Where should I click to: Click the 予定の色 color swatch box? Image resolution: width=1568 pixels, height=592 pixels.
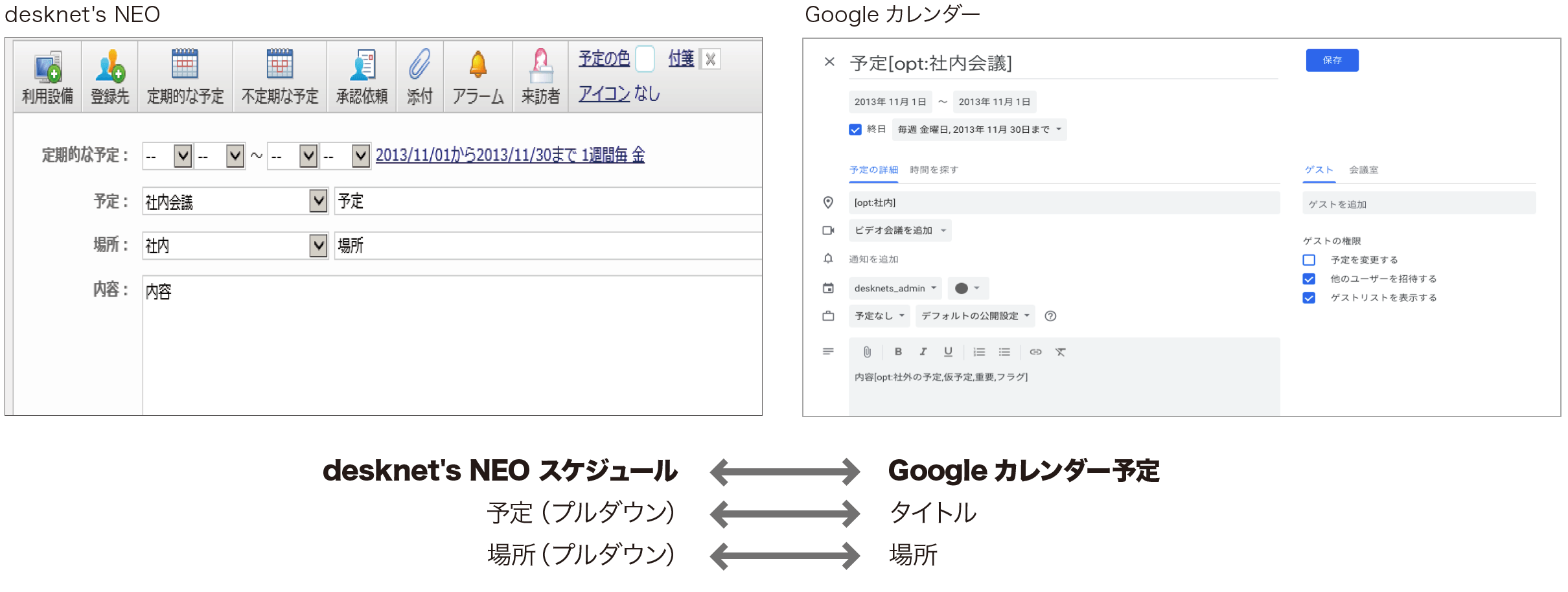645,59
